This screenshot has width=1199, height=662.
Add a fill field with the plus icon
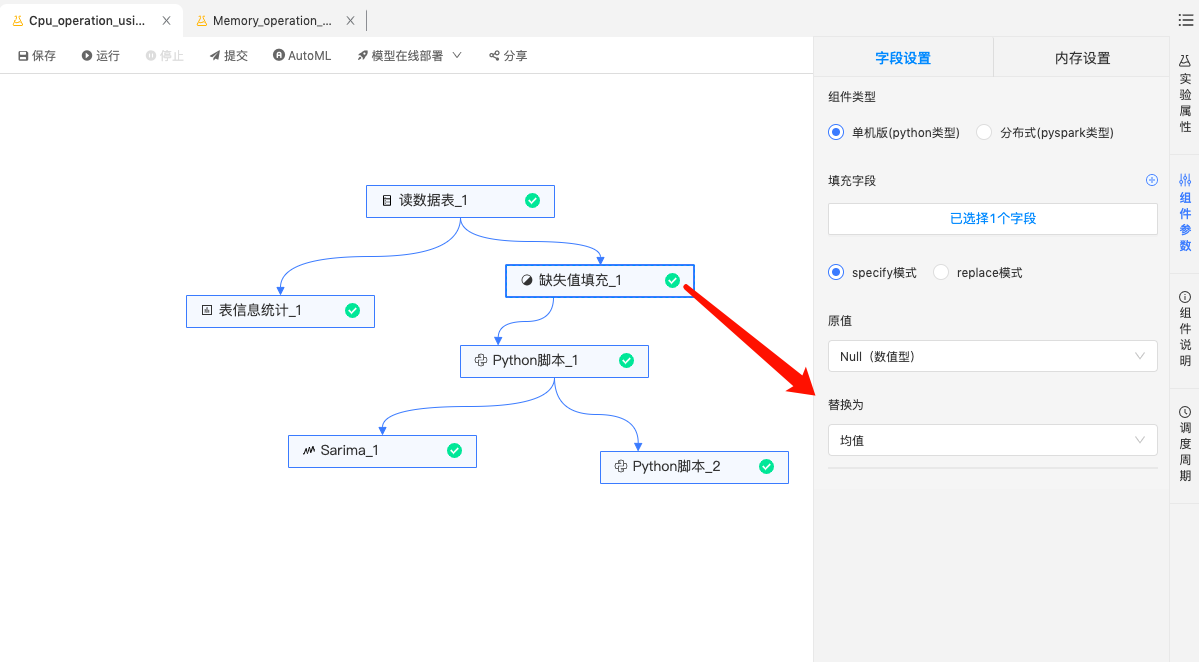[x=1151, y=180]
